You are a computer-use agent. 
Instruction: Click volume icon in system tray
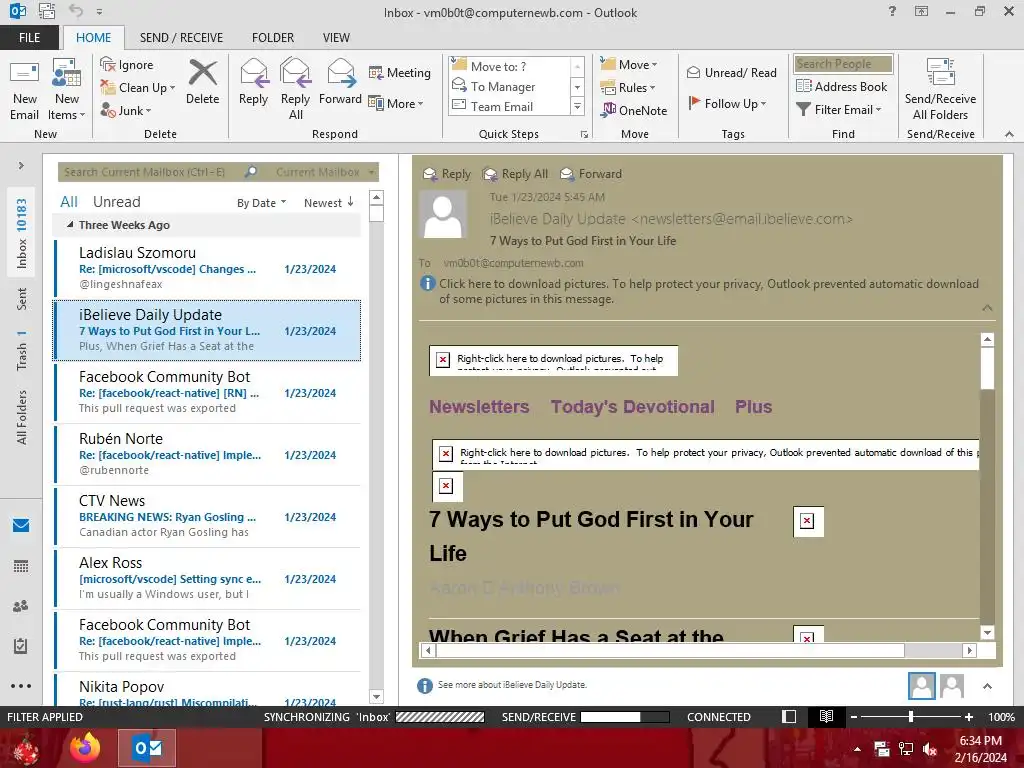931,749
